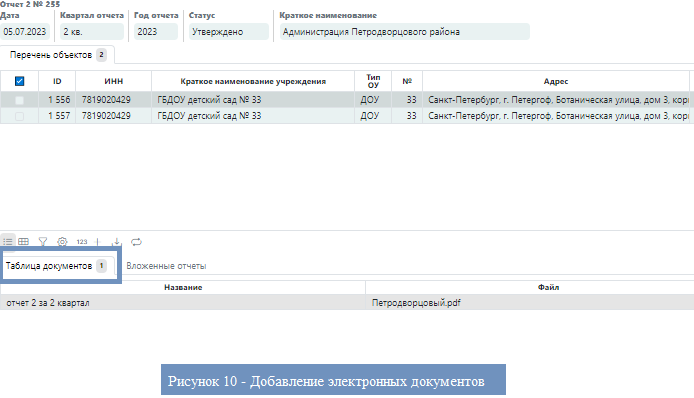Open the Таблица документов tab
694x398 pixels.
(x=56, y=266)
